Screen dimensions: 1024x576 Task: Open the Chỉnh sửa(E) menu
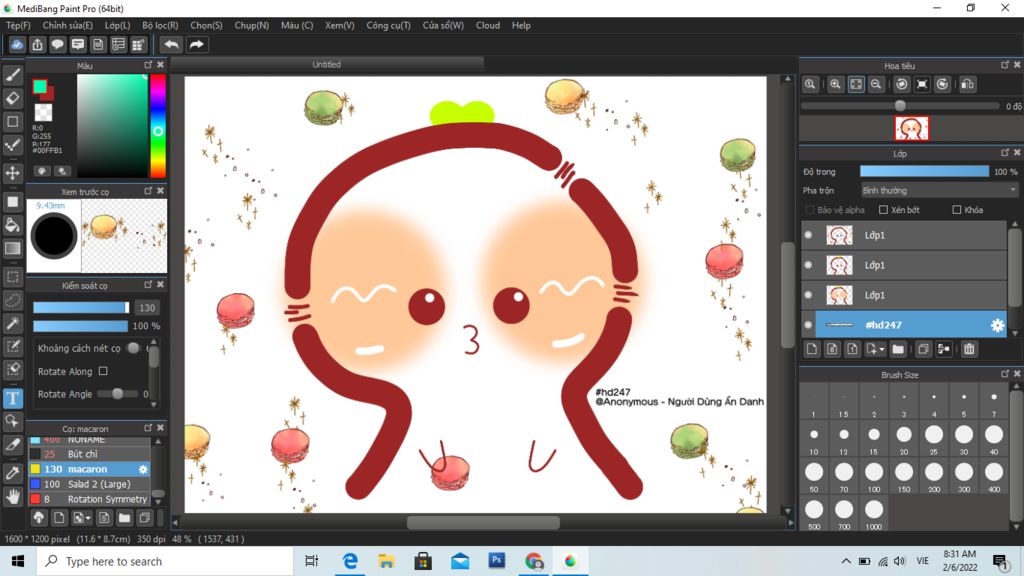coord(67,25)
